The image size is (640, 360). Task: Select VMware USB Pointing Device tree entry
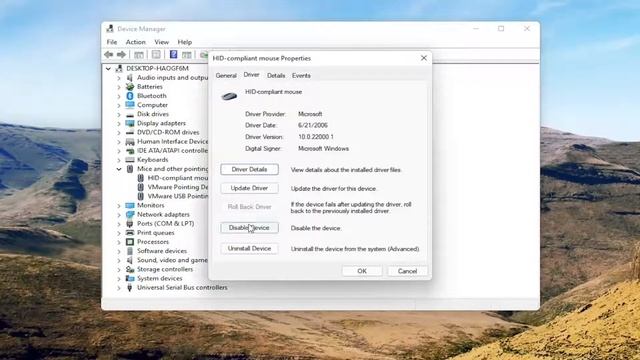[x=178, y=196]
